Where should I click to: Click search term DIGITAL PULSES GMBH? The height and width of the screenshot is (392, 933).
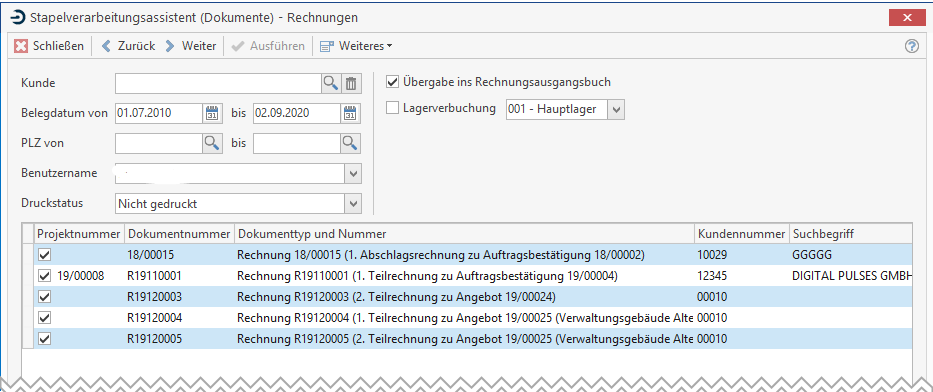(x=853, y=276)
